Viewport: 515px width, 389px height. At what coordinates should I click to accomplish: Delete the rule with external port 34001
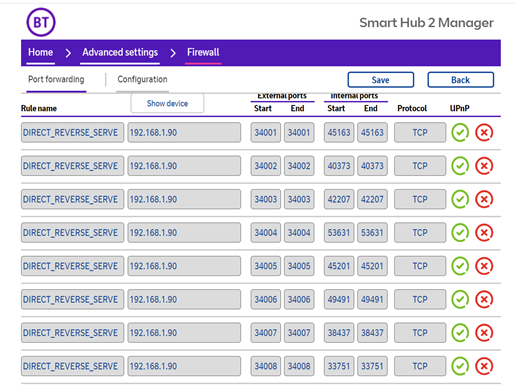point(484,132)
